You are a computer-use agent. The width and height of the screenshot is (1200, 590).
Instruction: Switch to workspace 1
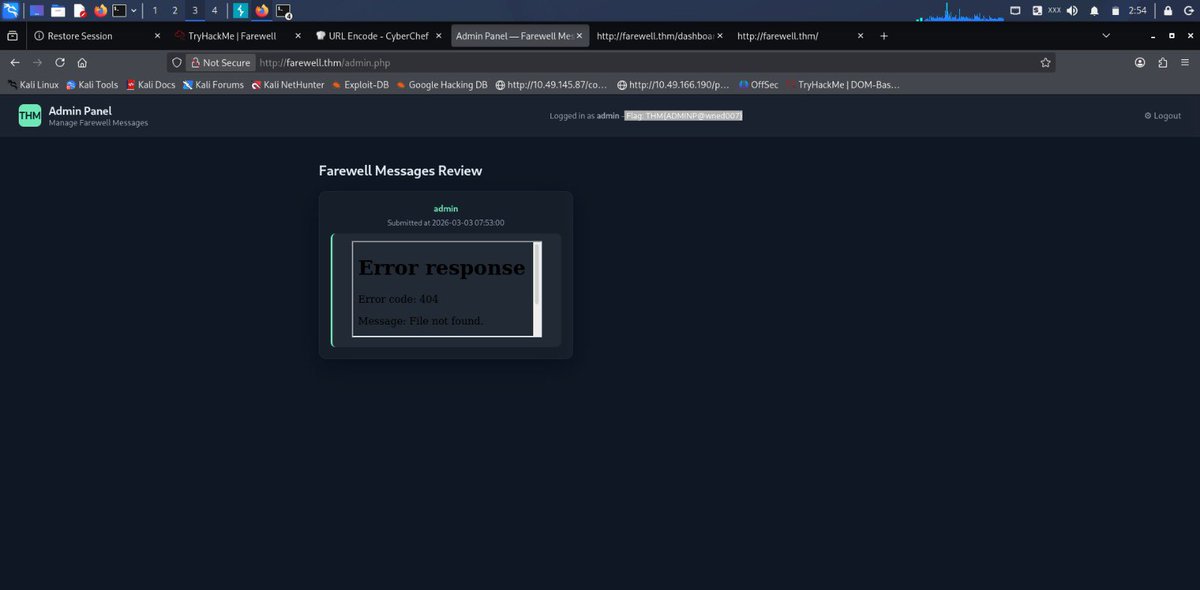(x=155, y=11)
